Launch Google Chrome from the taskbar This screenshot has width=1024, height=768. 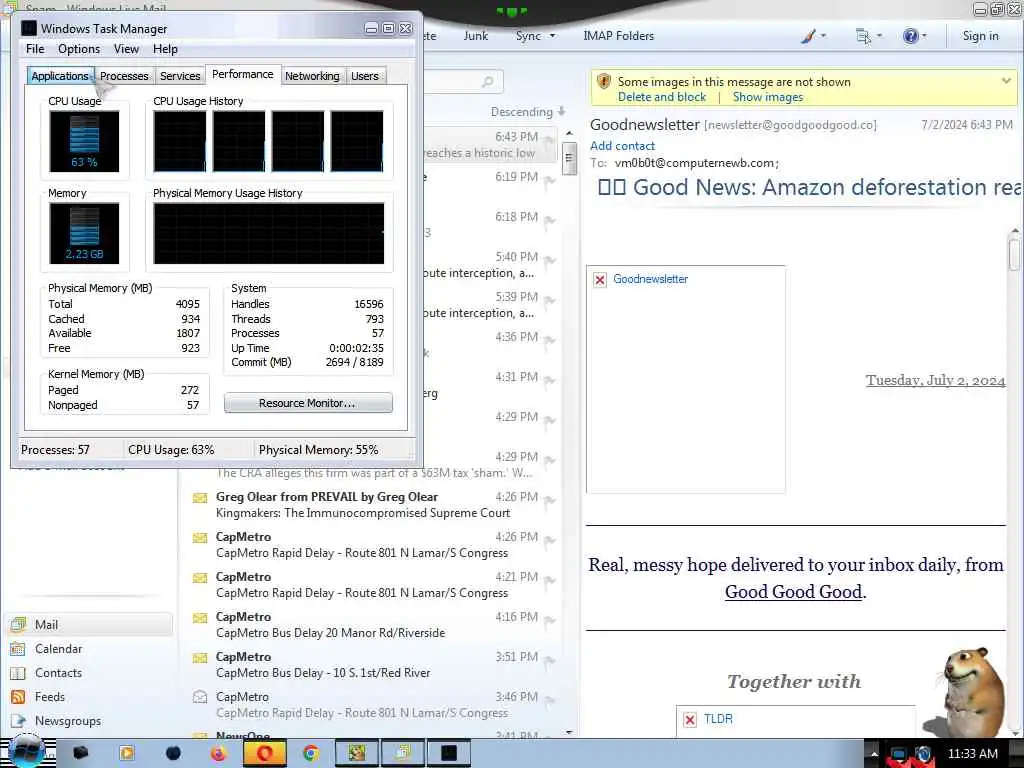pyautogui.click(x=311, y=754)
